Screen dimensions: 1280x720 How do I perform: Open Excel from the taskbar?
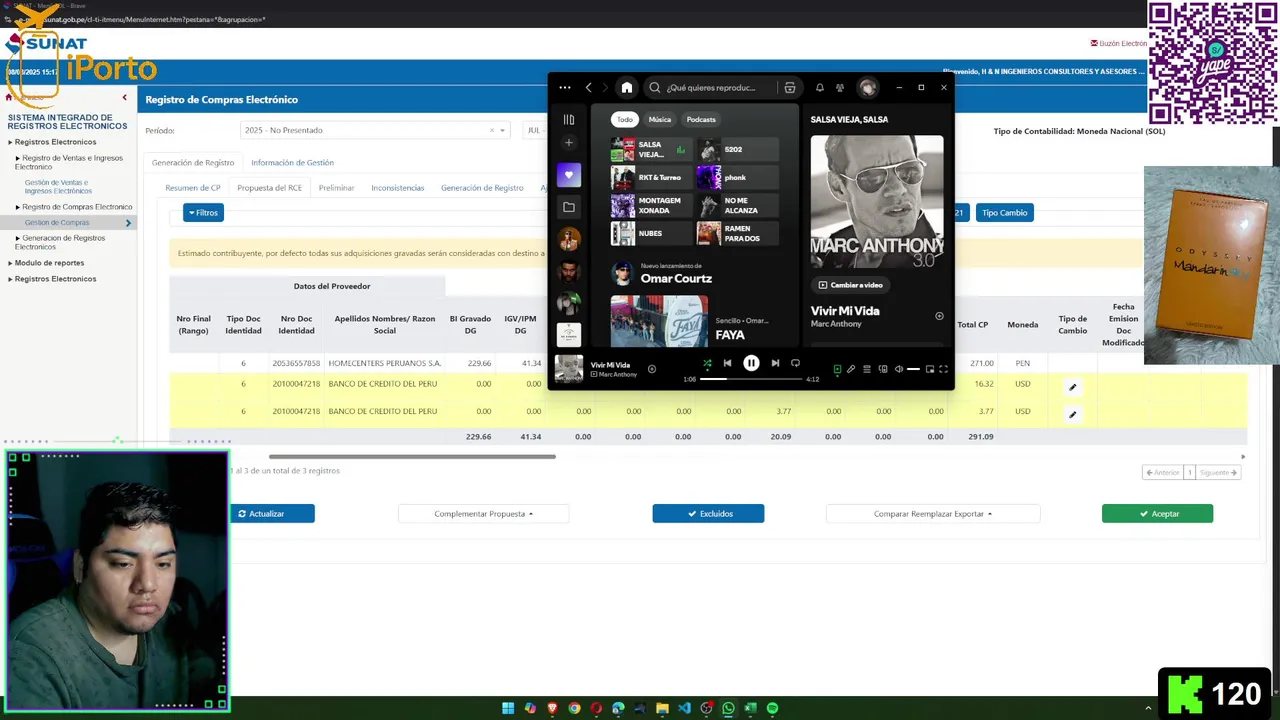pyautogui.click(x=750, y=708)
